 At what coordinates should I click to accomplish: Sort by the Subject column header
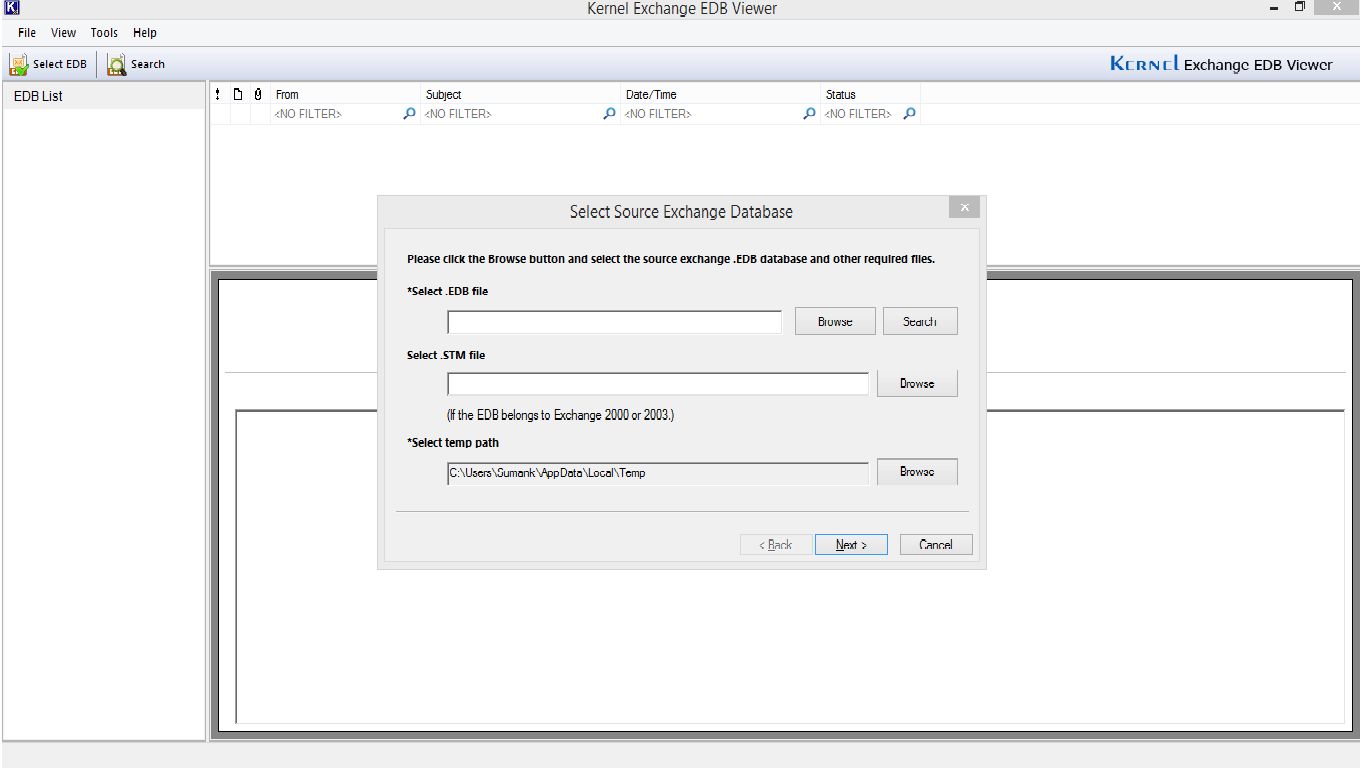pyautogui.click(x=521, y=94)
